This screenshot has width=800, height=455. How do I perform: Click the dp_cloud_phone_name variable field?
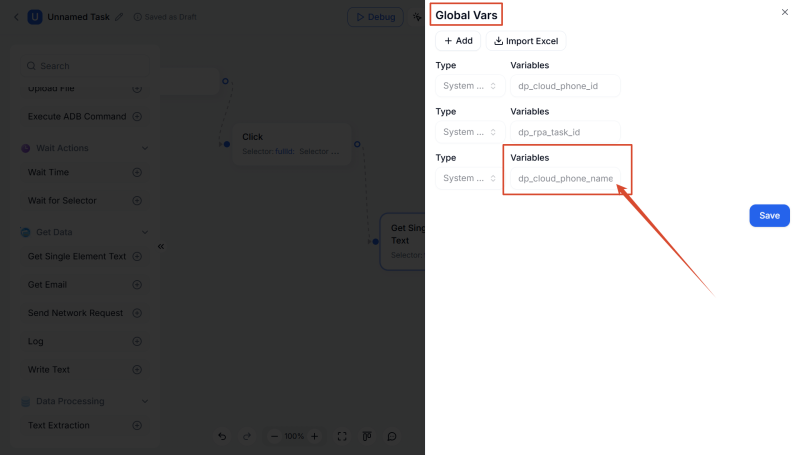(x=565, y=178)
